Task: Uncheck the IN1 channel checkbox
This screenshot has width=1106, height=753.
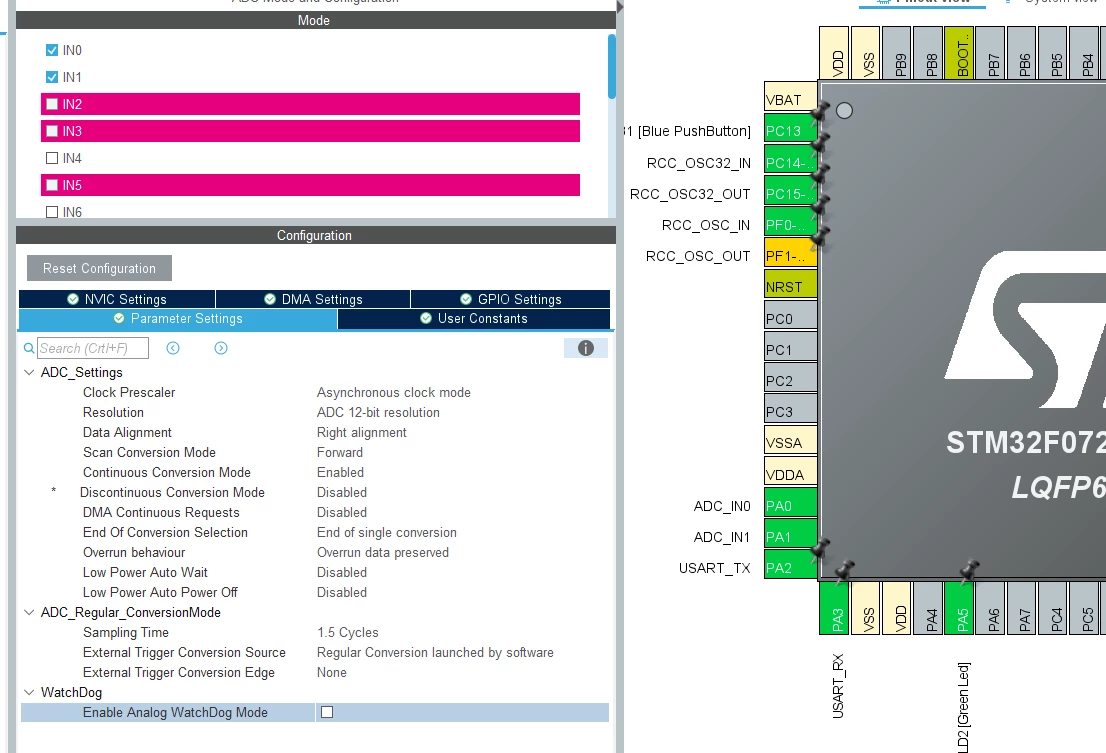Action: (x=51, y=77)
